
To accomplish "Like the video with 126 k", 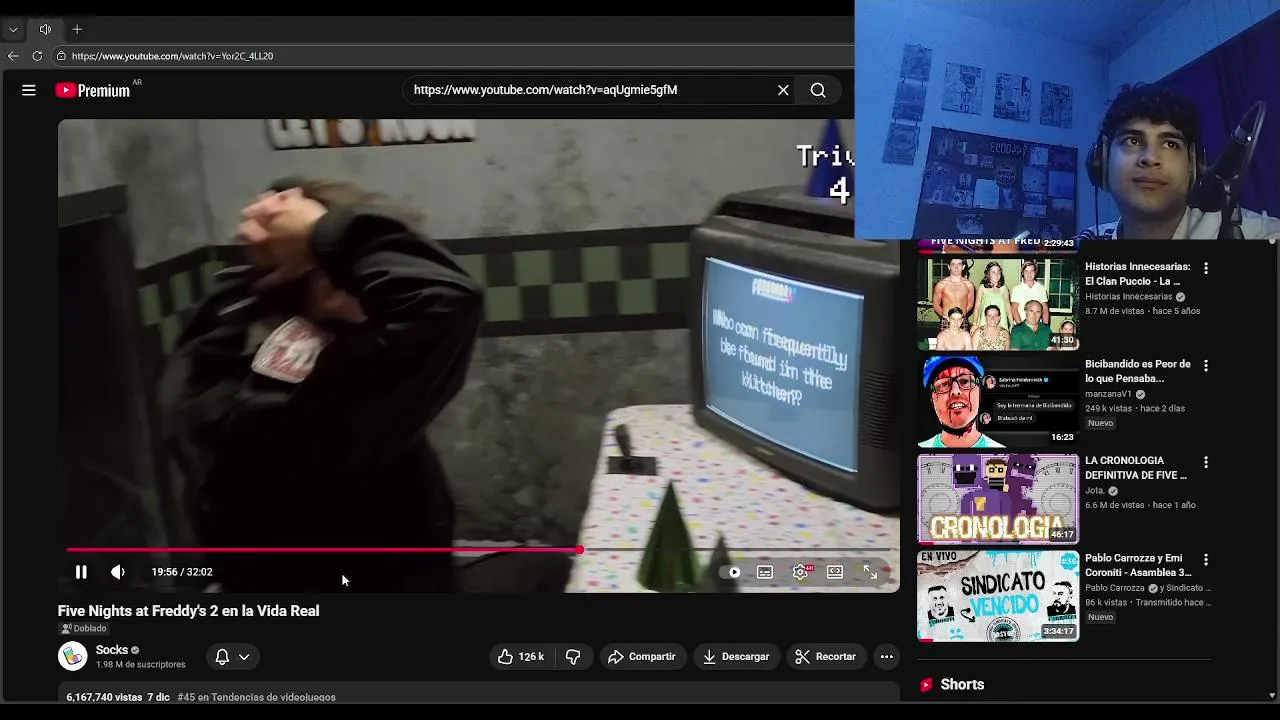I will 521,656.
